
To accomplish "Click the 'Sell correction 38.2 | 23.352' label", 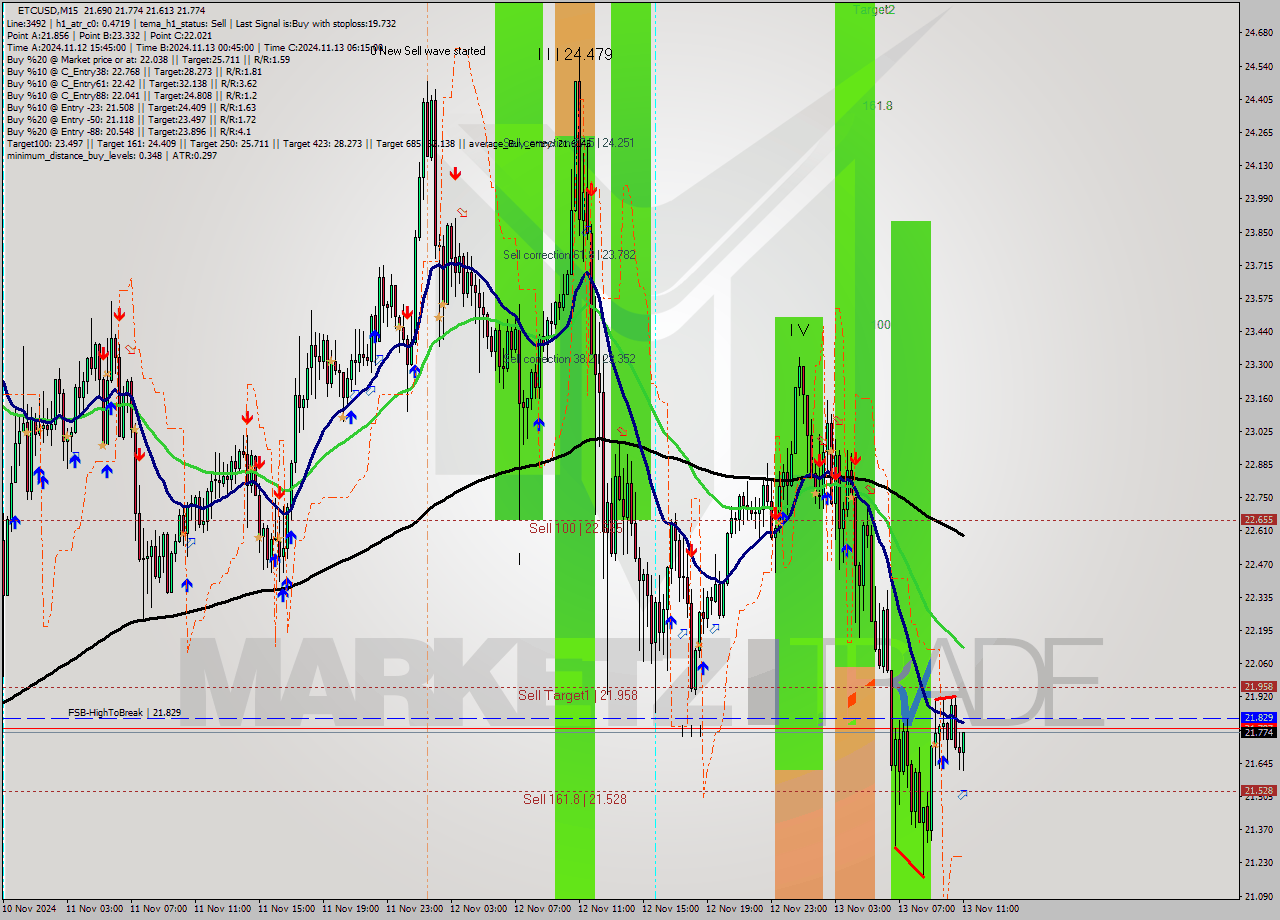I will click(569, 359).
